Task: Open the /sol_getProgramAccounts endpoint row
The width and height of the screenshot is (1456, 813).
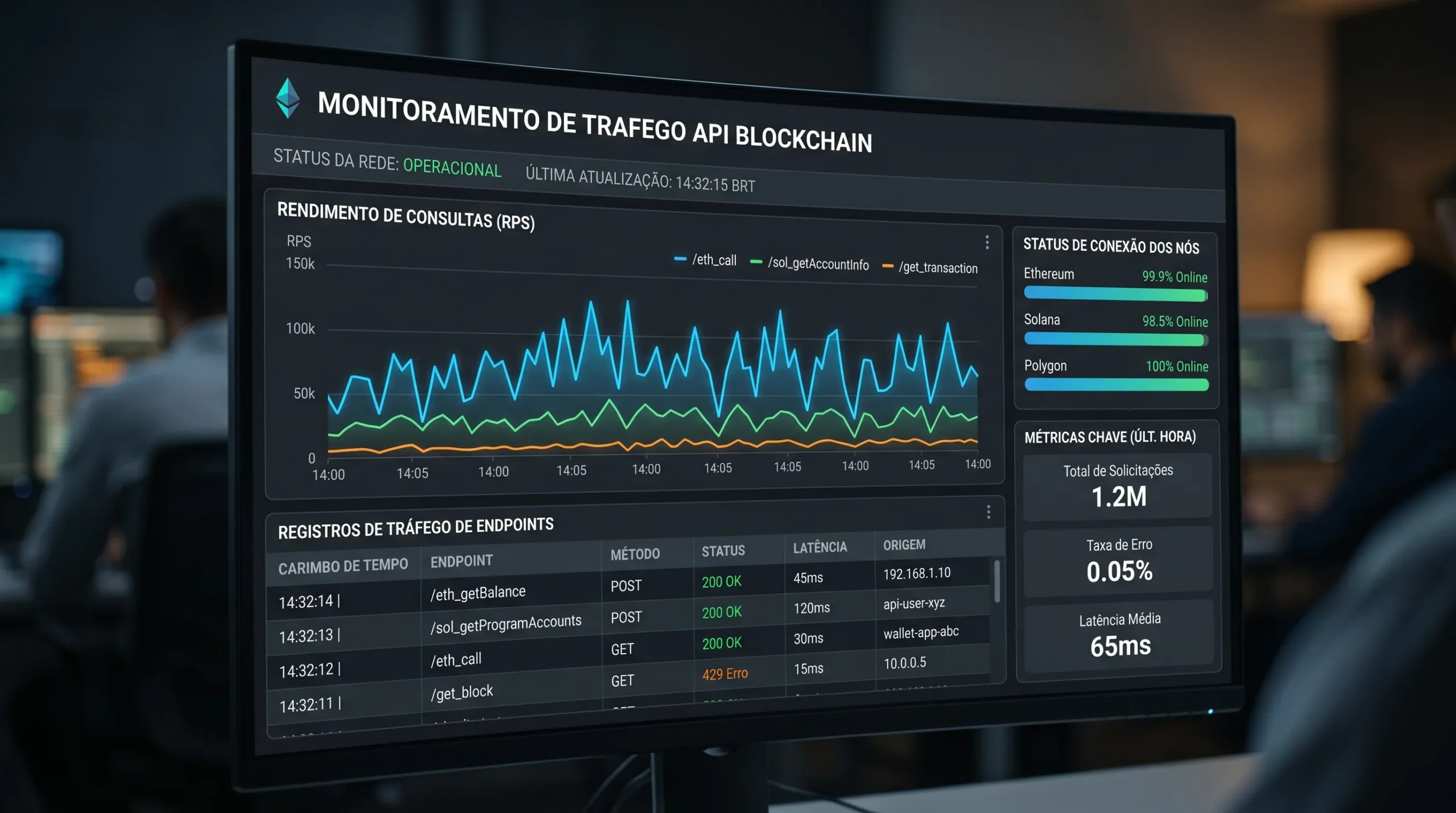Action: tap(628, 620)
